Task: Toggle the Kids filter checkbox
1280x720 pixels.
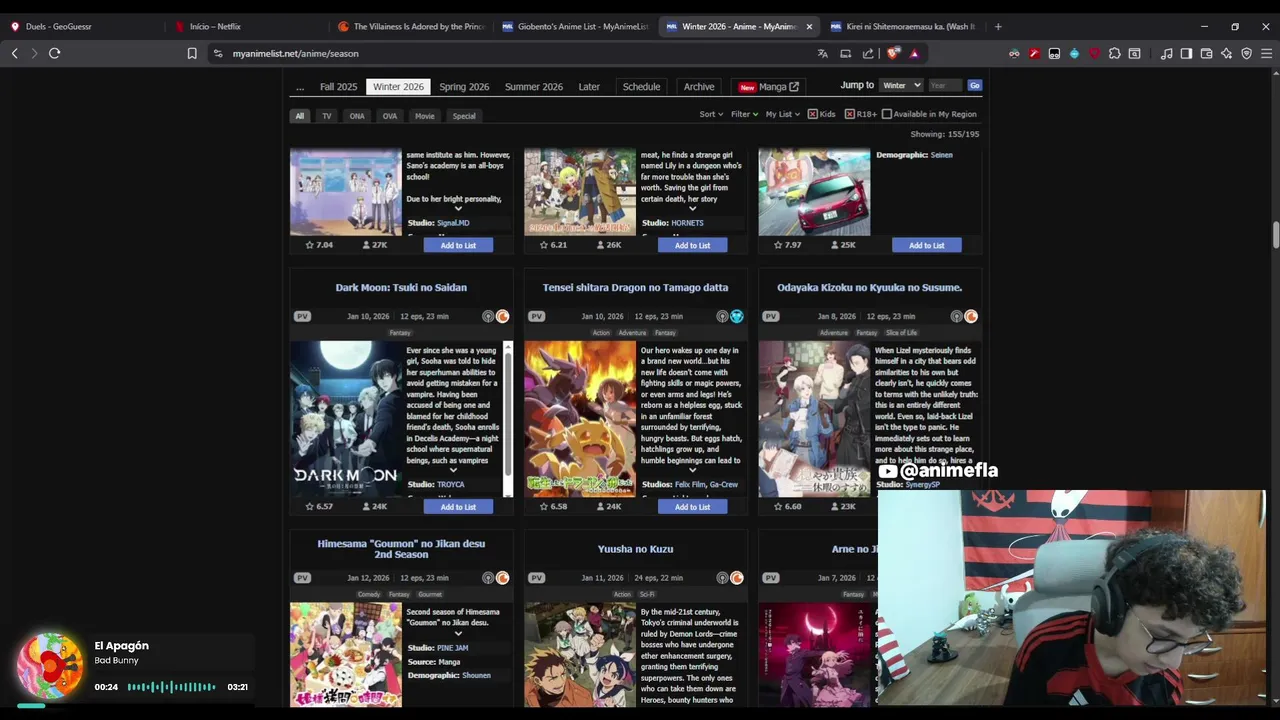Action: coord(813,114)
